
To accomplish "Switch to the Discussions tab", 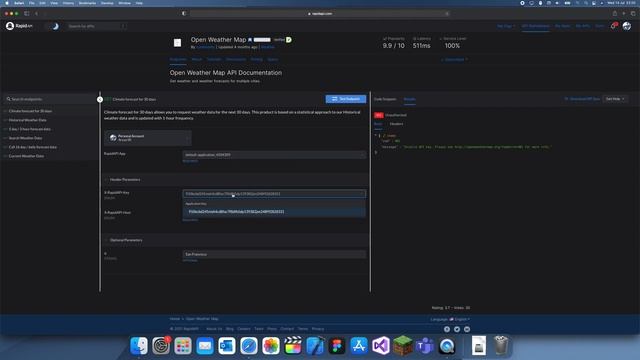I will point(236,59).
